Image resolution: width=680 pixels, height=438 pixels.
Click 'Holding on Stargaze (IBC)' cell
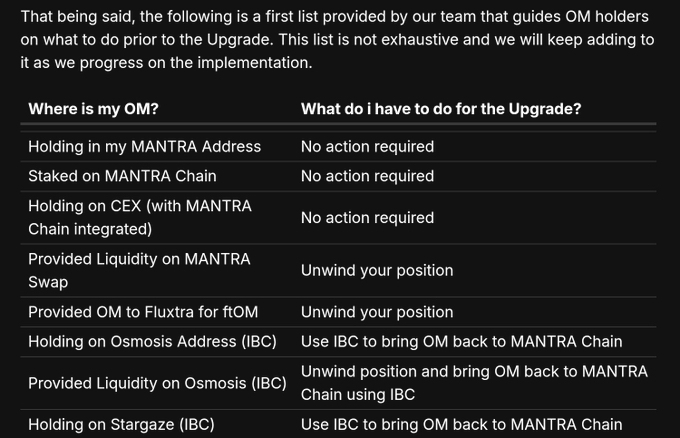[x=121, y=425]
